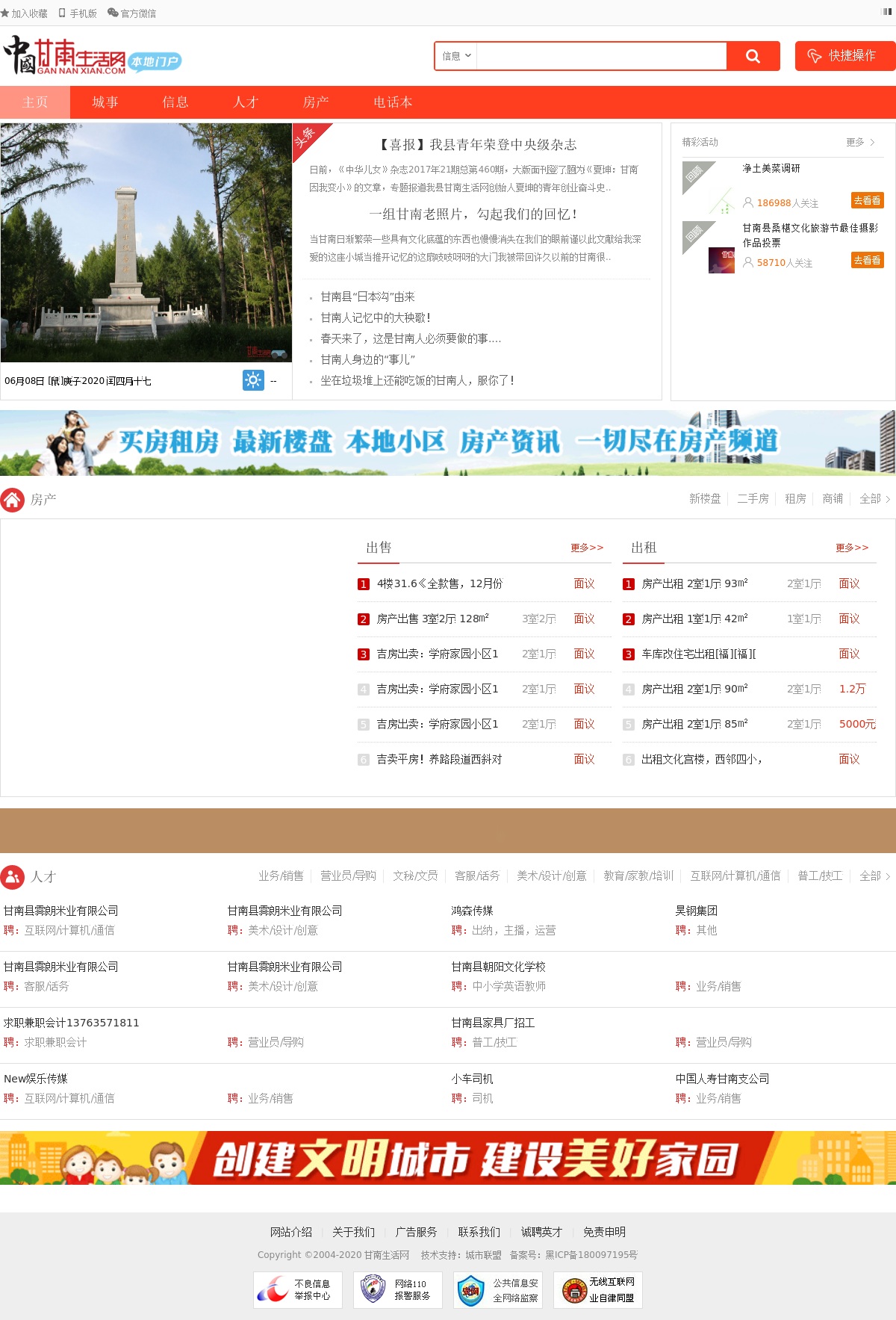Click the 网络110报警服务 badge icon
Viewport: 896px width, 1320px height.
(398, 1290)
